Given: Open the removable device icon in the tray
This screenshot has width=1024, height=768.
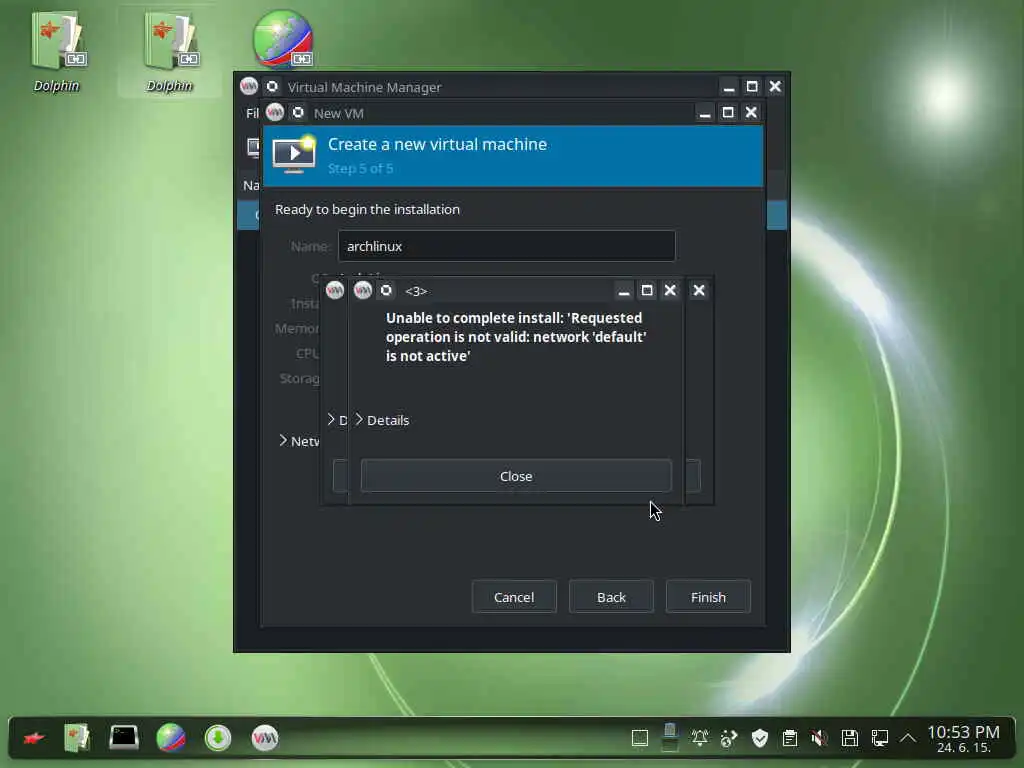Looking at the screenshot, I should coord(670,737).
